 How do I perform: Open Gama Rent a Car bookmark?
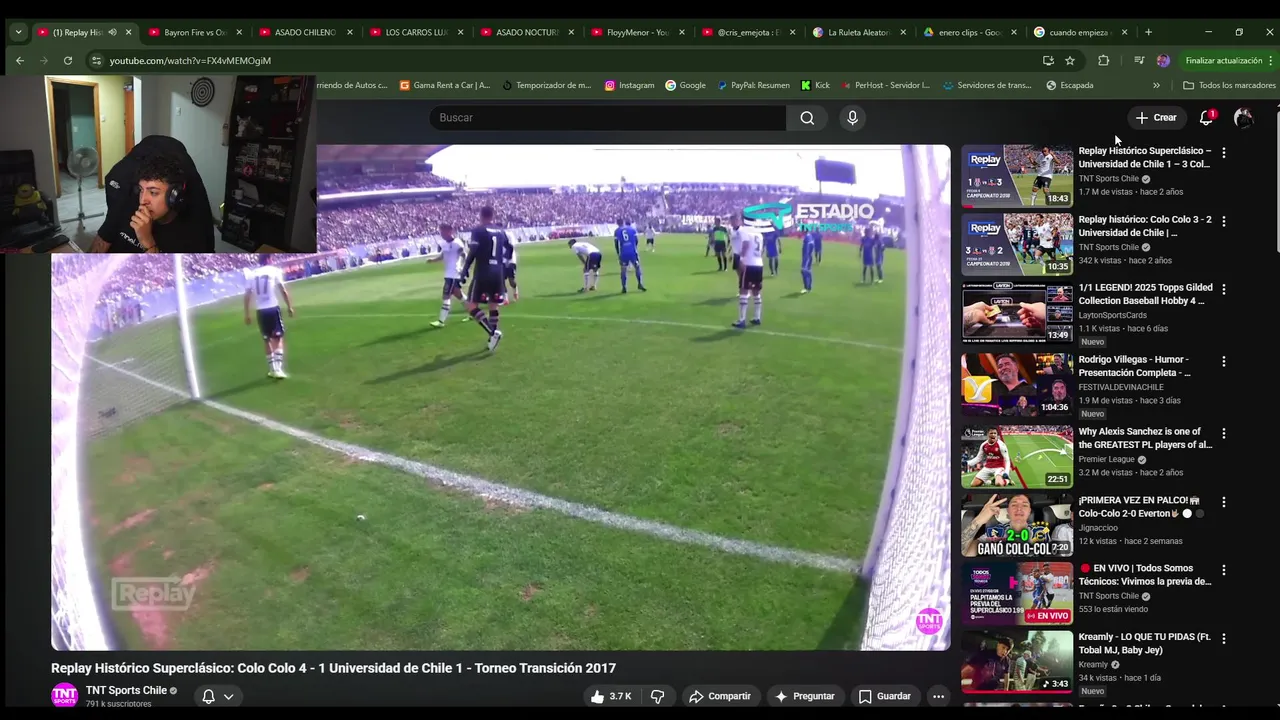pyautogui.click(x=444, y=85)
